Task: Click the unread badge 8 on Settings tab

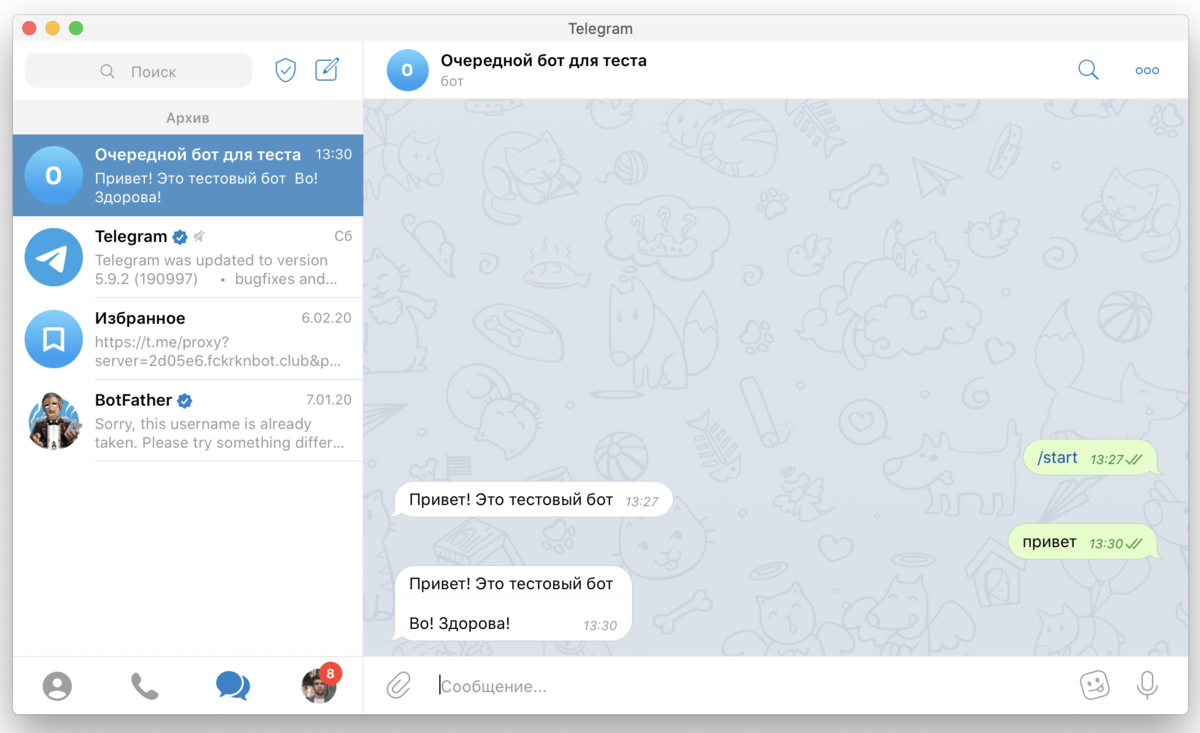Action: (330, 672)
